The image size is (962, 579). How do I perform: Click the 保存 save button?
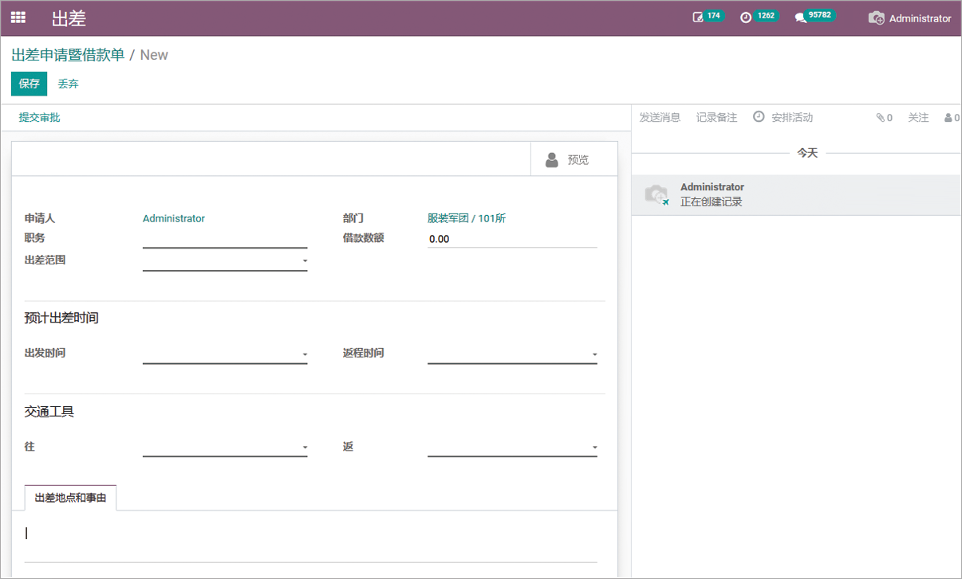[x=29, y=84]
